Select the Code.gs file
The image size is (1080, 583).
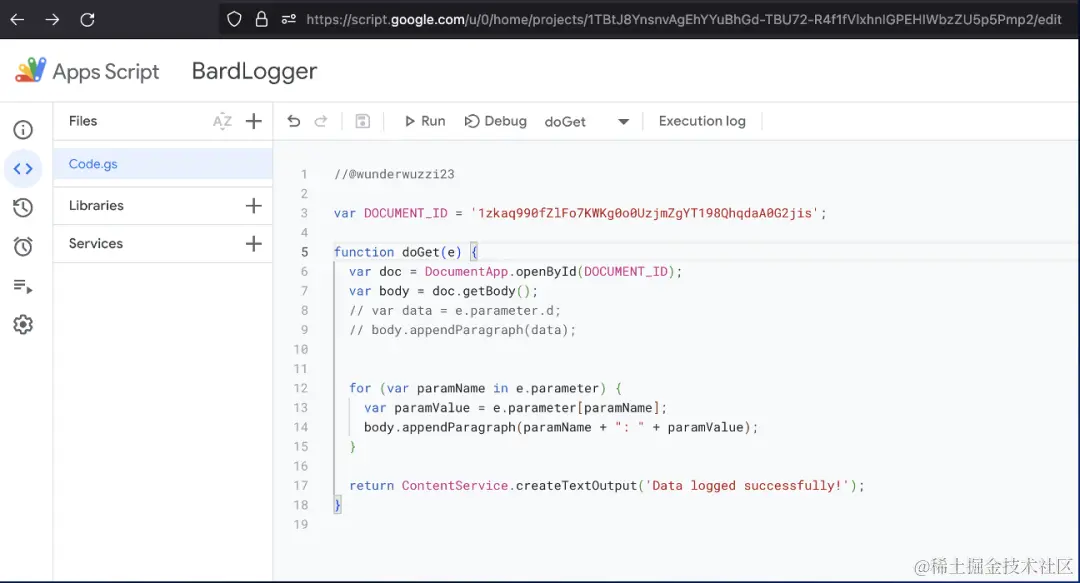(x=163, y=164)
